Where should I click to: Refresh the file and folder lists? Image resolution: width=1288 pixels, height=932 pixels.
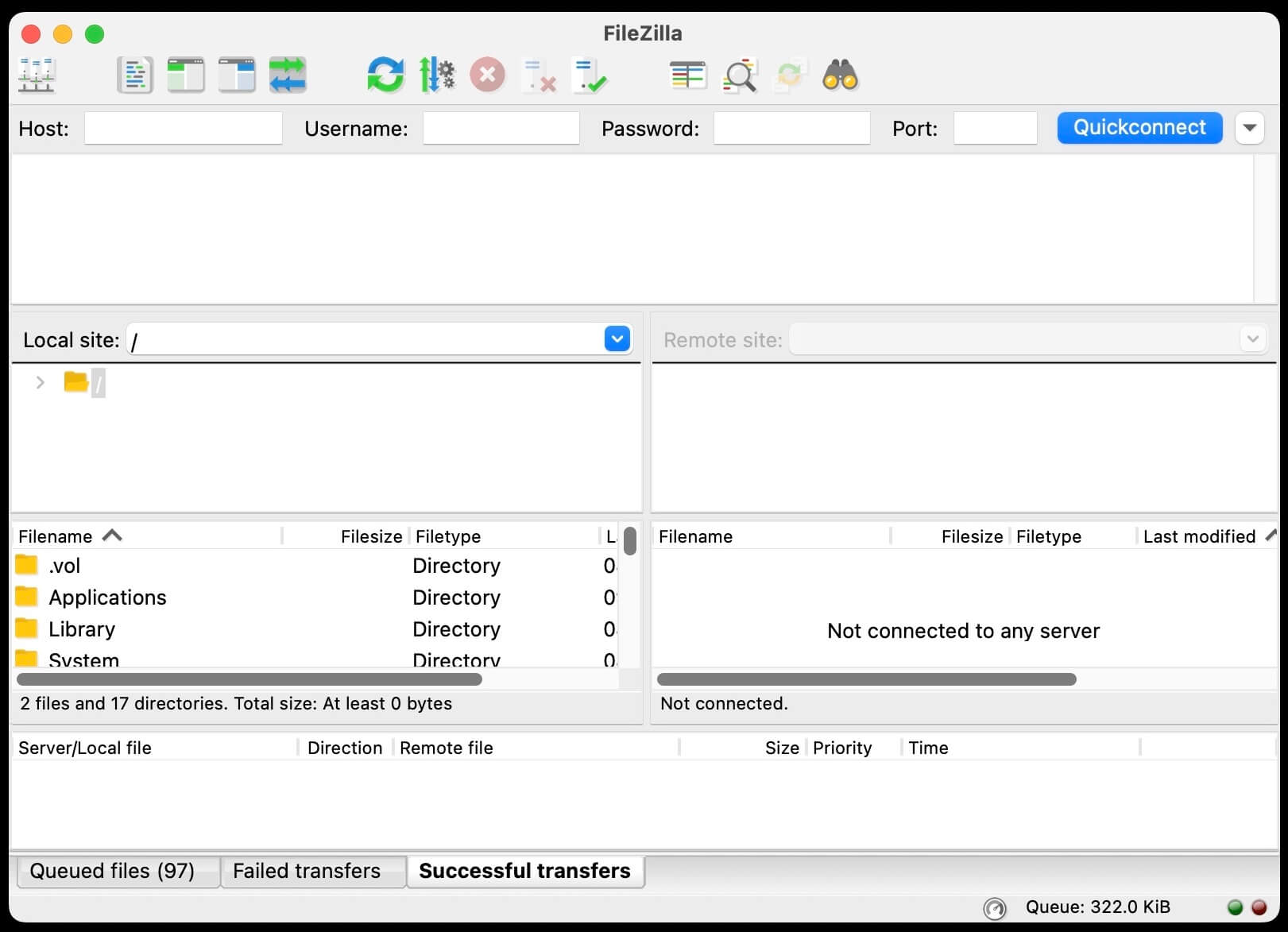[385, 76]
